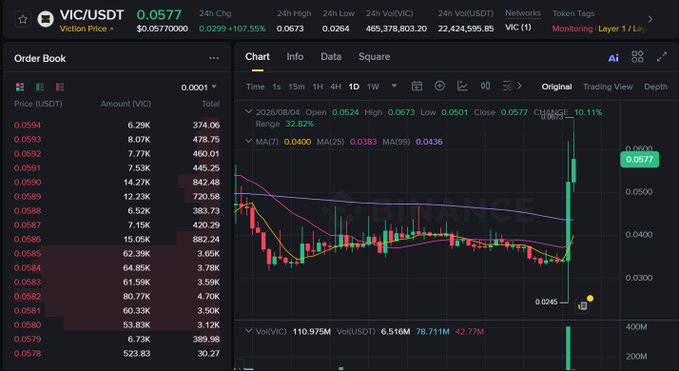Collapse the Vol(VIC) legend chevron
679x371 pixels.
click(249, 331)
